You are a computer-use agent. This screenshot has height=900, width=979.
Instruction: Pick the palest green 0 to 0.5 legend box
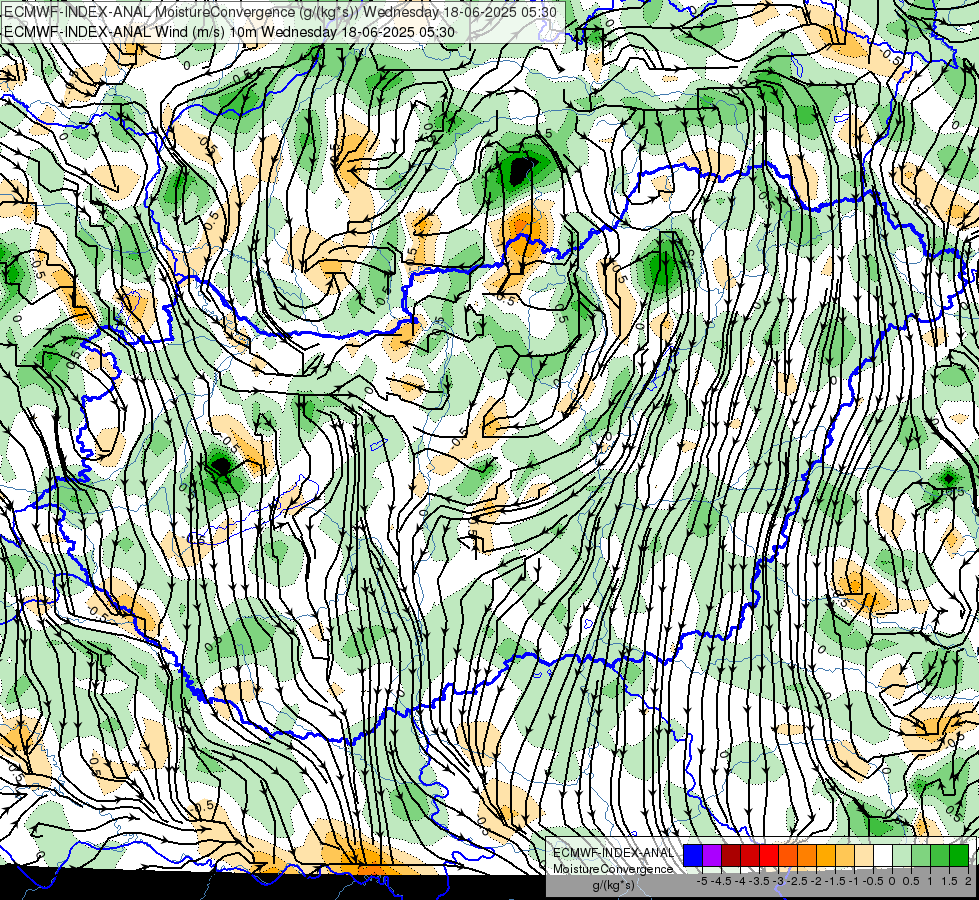902,855
